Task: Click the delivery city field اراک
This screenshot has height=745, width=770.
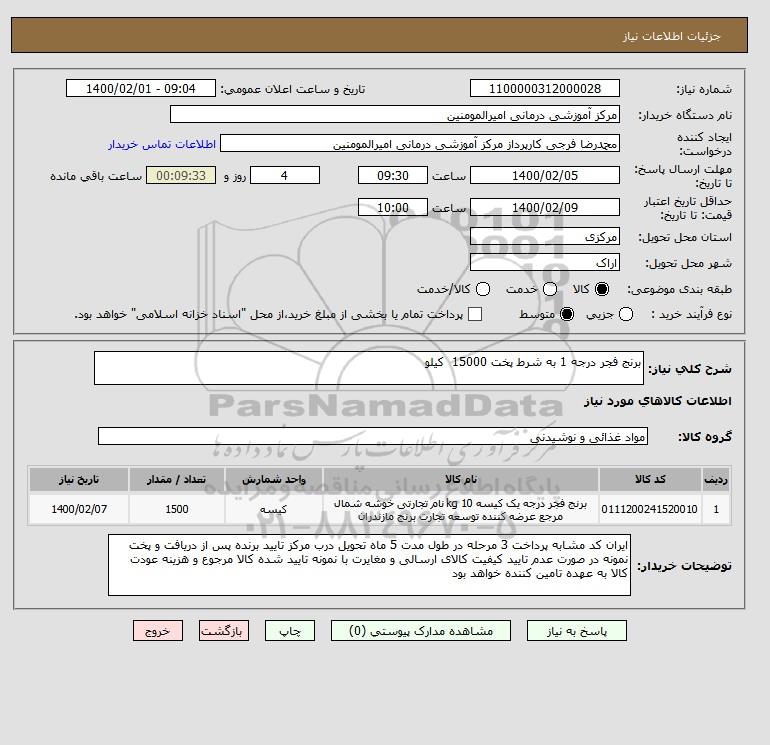Action: [545, 263]
